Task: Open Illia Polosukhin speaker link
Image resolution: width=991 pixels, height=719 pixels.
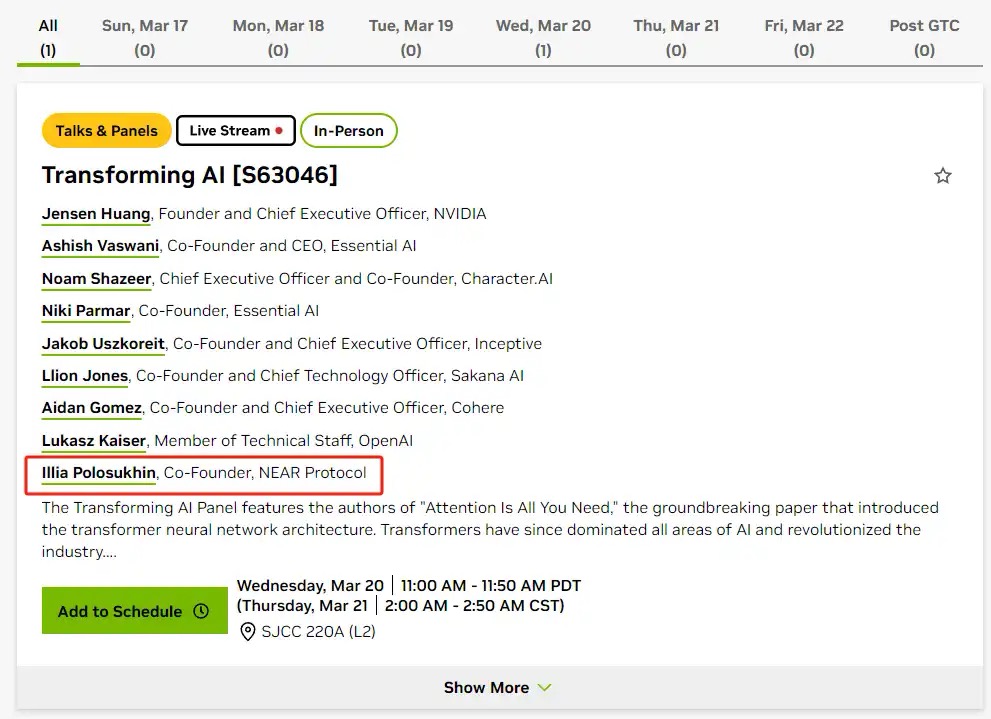Action: [99, 473]
